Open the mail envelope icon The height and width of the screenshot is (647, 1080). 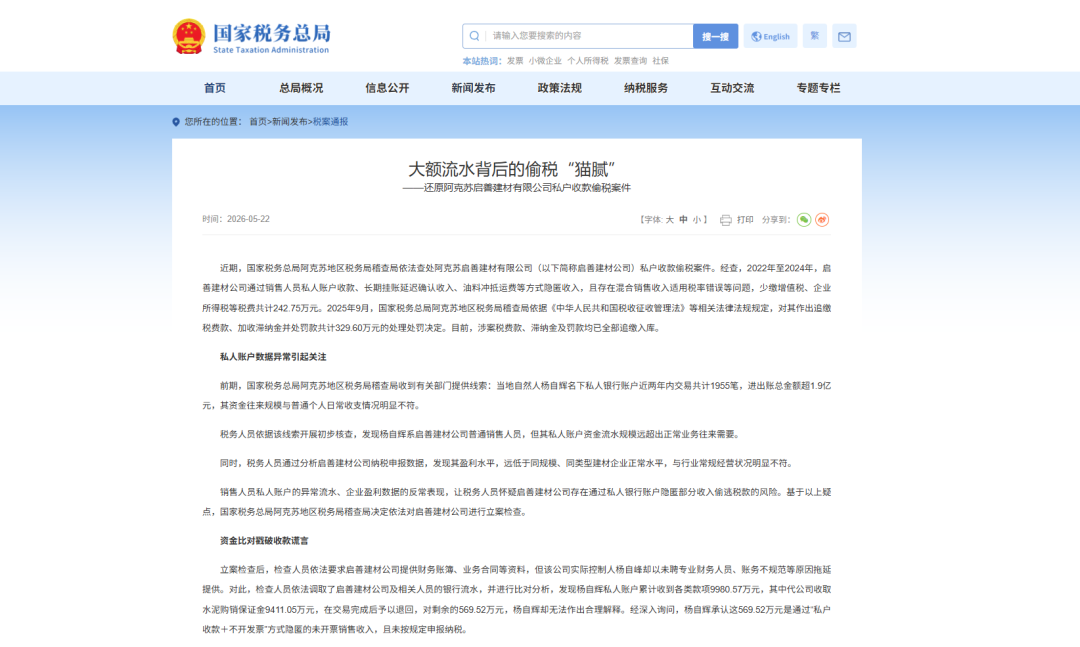pyautogui.click(x=844, y=37)
